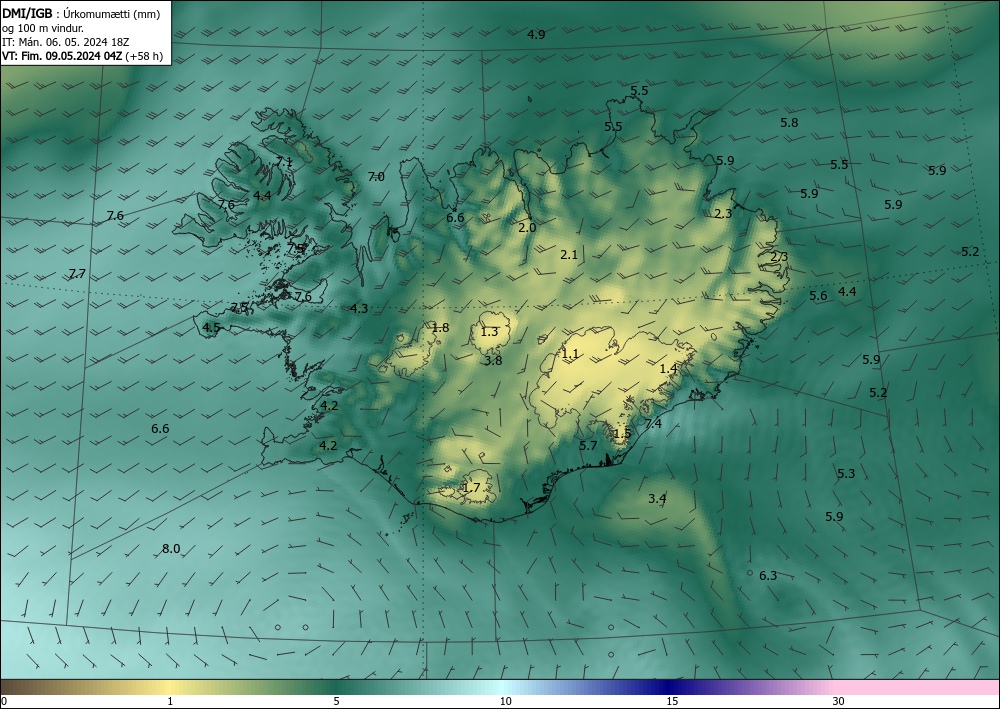Click the 7.1 value on the map
The height and width of the screenshot is (709, 1000).
coord(284,161)
